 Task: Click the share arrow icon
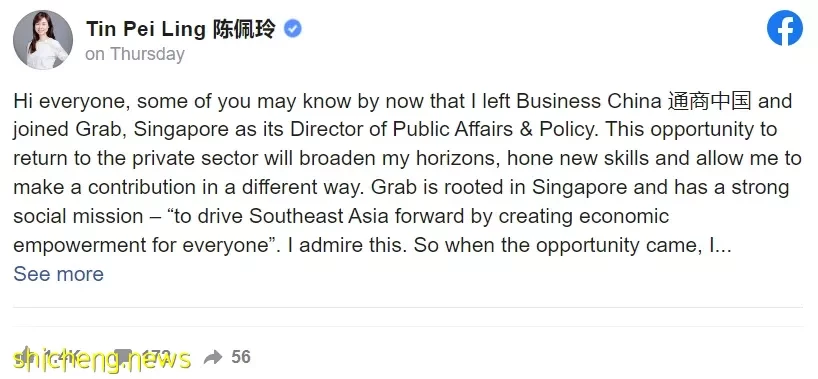(213, 358)
